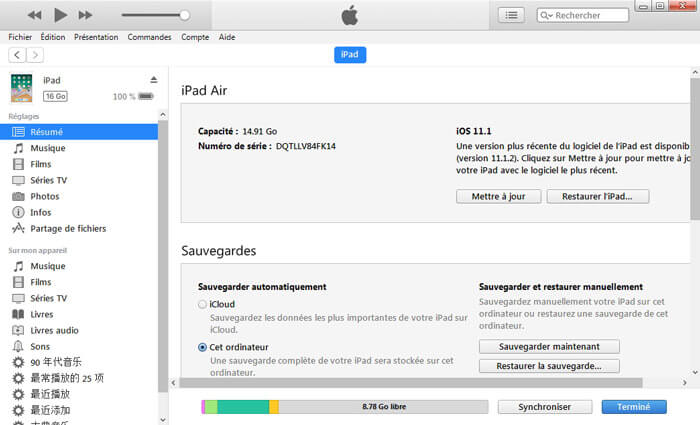Open the Compte menu
Image resolution: width=700 pixels, height=425 pixels.
[195, 37]
